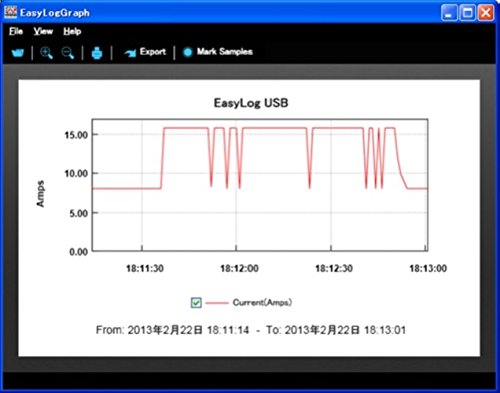Click the open file folder icon
Image resolution: width=500 pixels, height=393 pixels.
[18, 53]
